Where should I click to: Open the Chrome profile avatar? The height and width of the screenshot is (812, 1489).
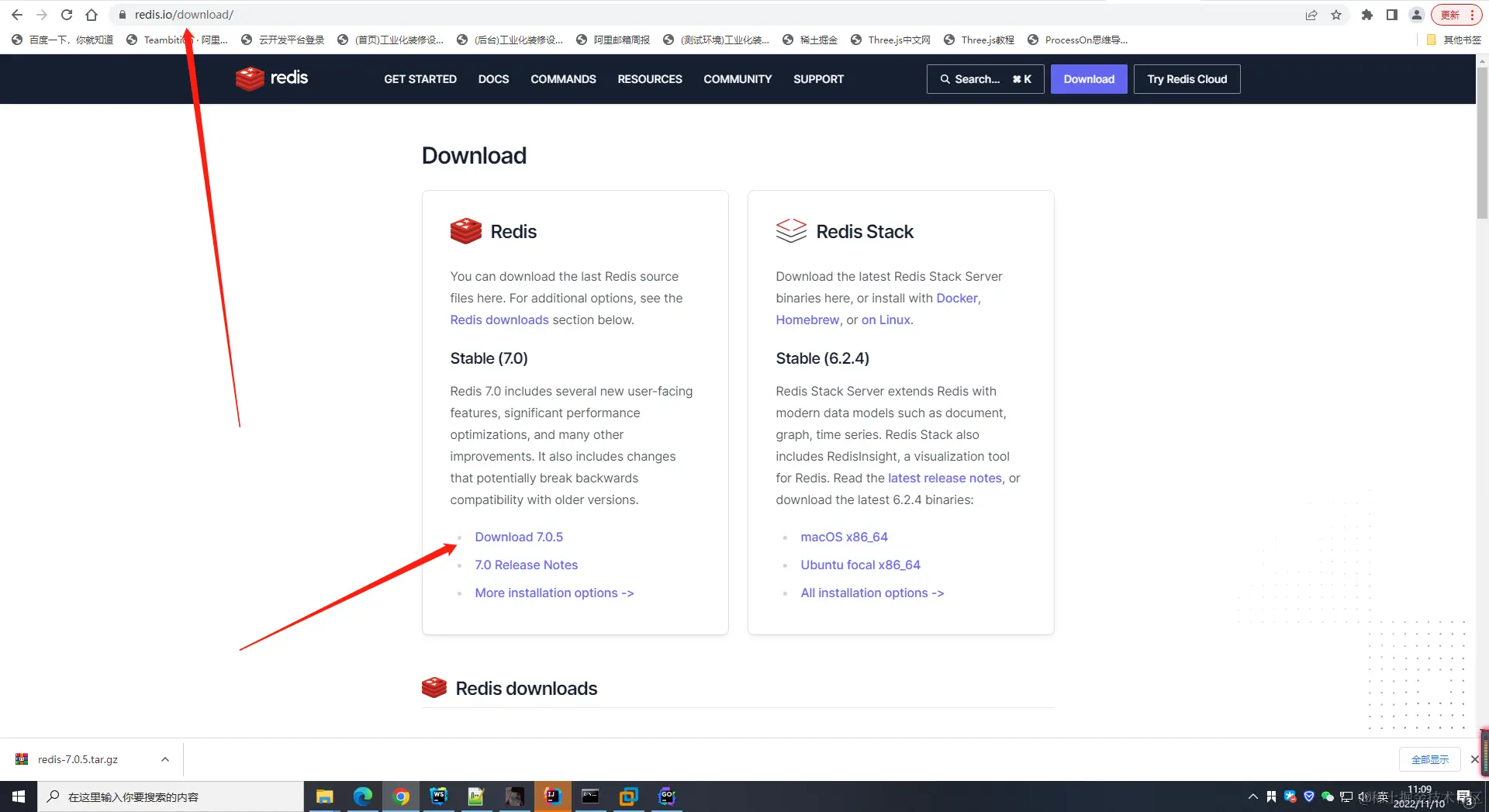click(1417, 15)
